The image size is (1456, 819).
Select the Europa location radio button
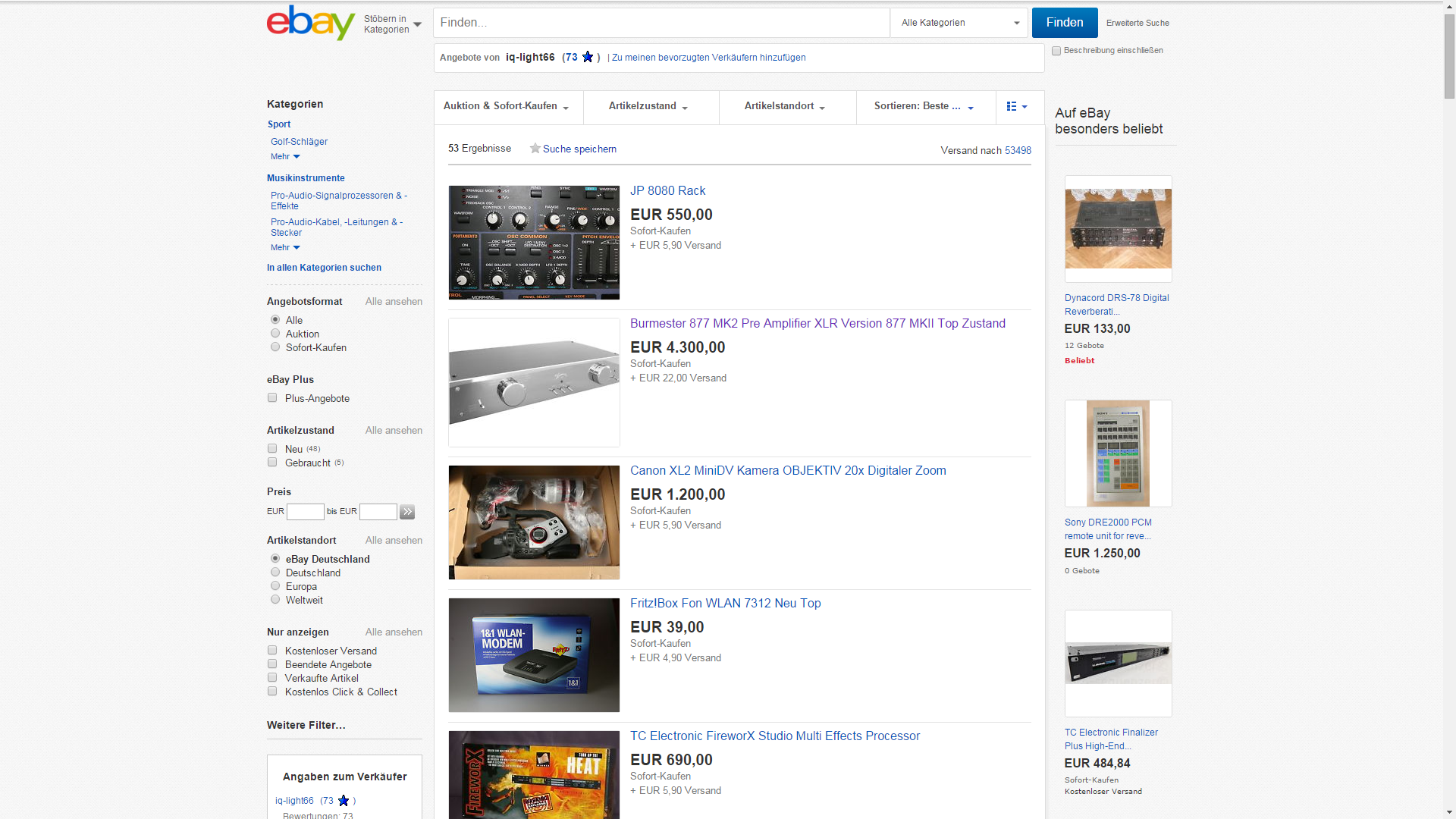[275, 586]
